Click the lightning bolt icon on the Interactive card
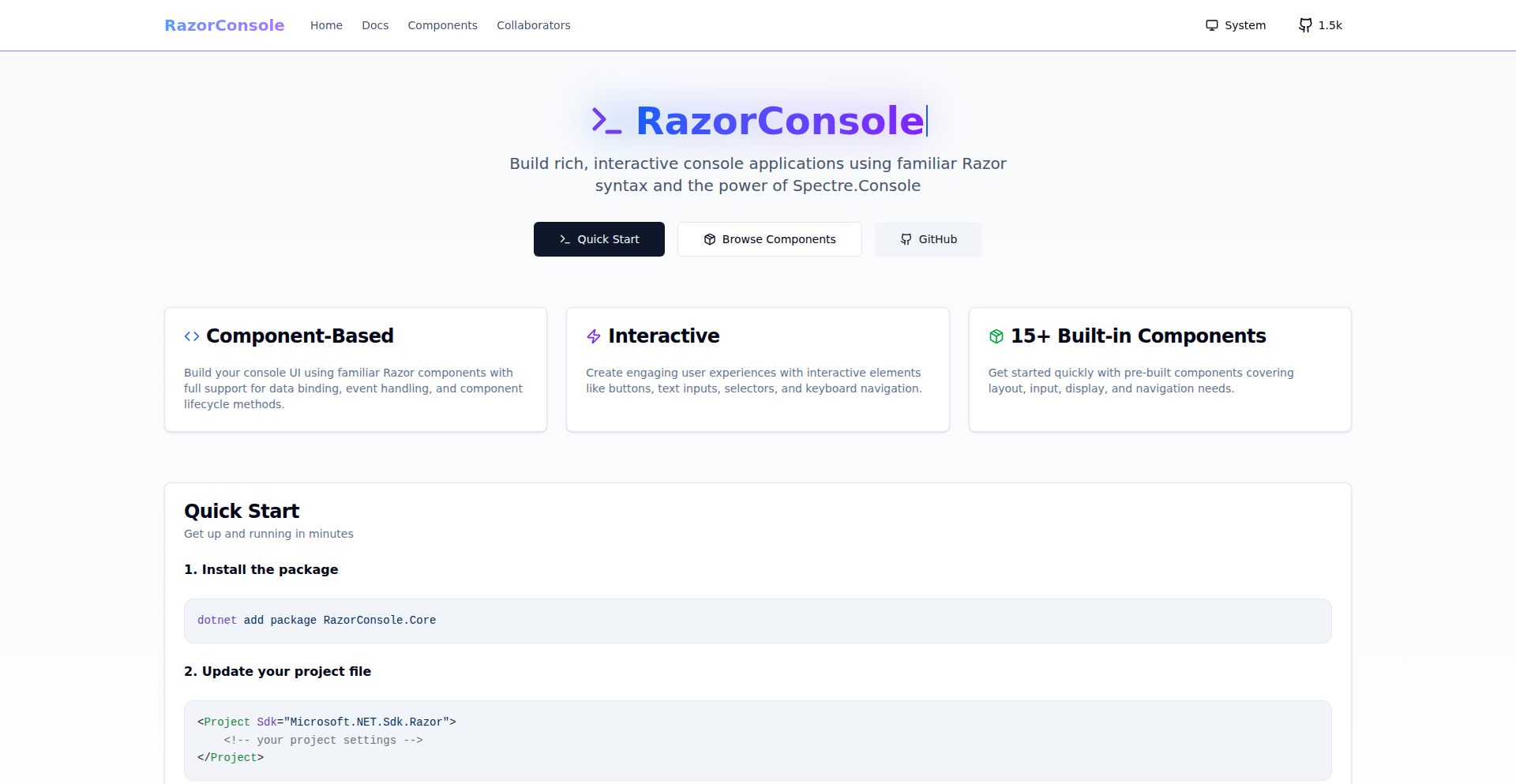This screenshot has width=1516, height=784. pyautogui.click(x=594, y=336)
